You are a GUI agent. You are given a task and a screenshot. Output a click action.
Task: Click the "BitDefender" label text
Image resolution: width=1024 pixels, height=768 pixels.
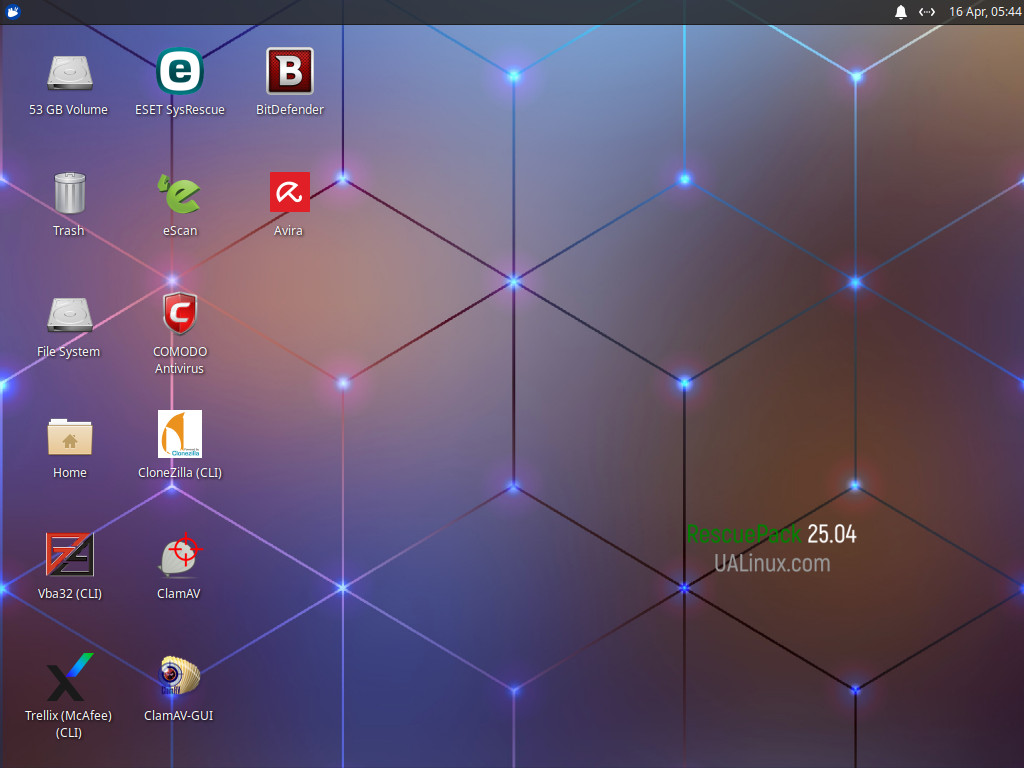[x=289, y=110]
